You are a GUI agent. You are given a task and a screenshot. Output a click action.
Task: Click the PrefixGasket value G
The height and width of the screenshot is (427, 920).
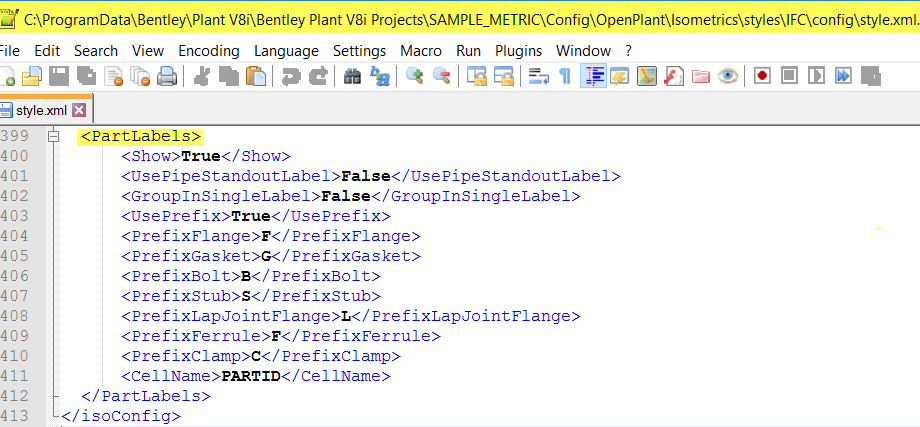click(266, 256)
